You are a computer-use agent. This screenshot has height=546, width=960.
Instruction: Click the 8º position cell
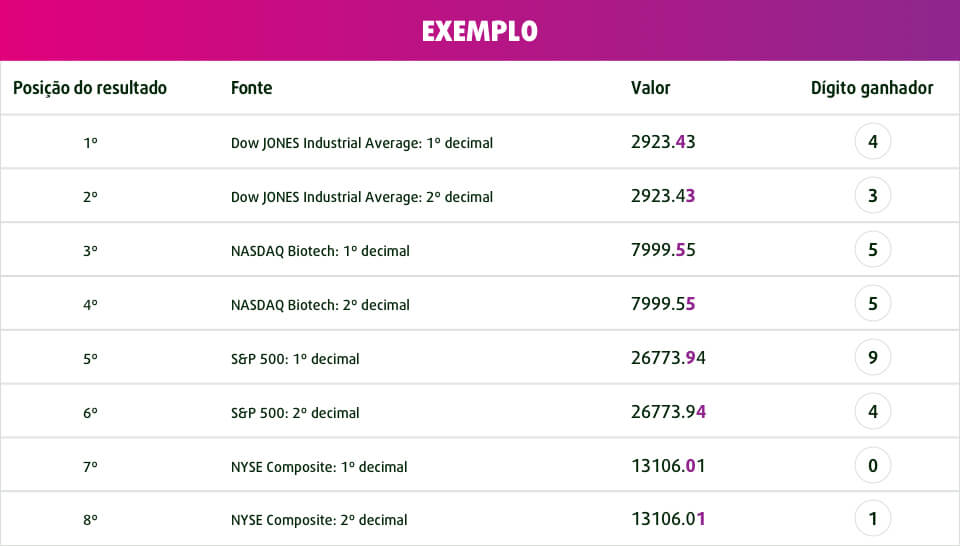tap(90, 520)
